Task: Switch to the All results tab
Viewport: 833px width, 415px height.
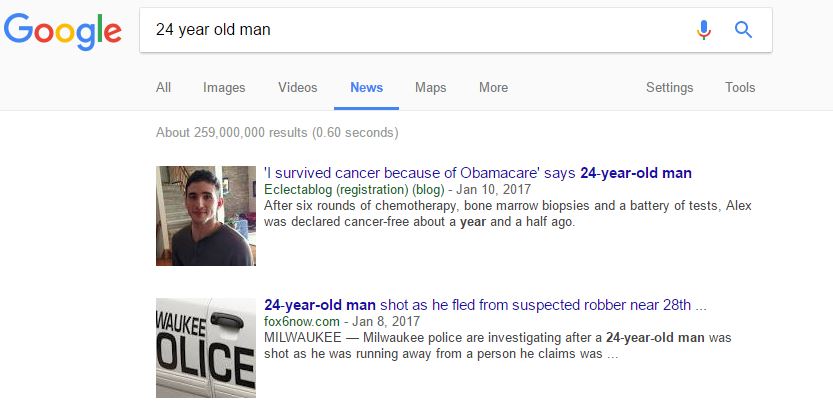Action: point(163,88)
